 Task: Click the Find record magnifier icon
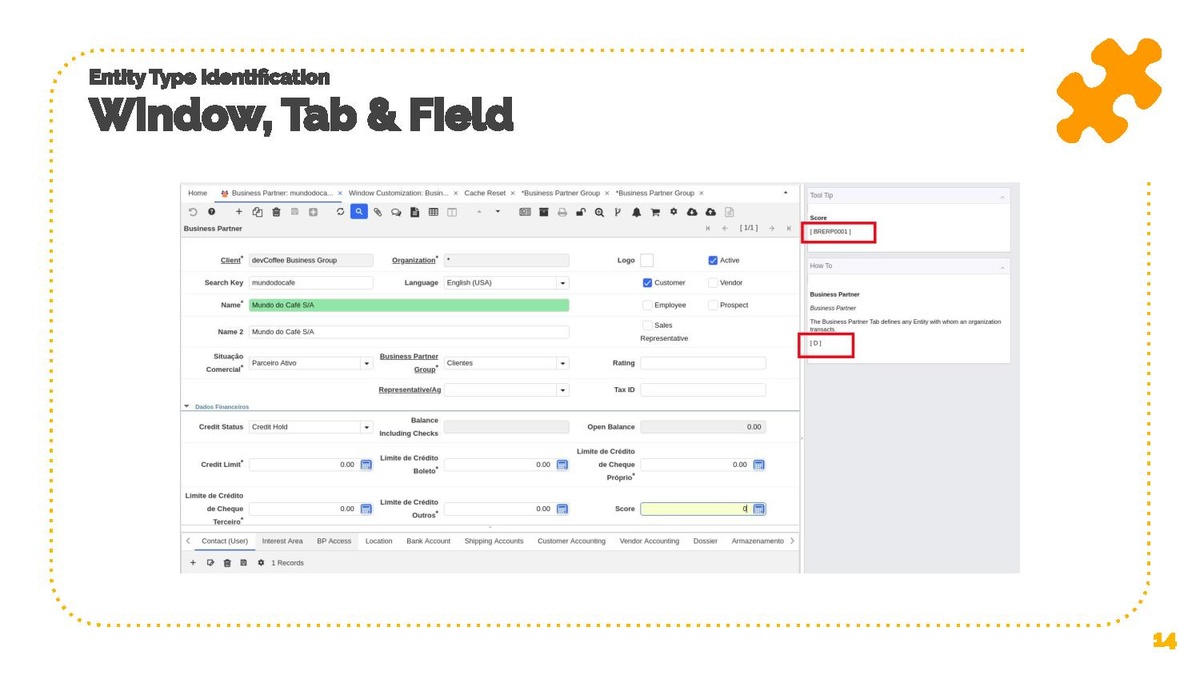(x=359, y=212)
